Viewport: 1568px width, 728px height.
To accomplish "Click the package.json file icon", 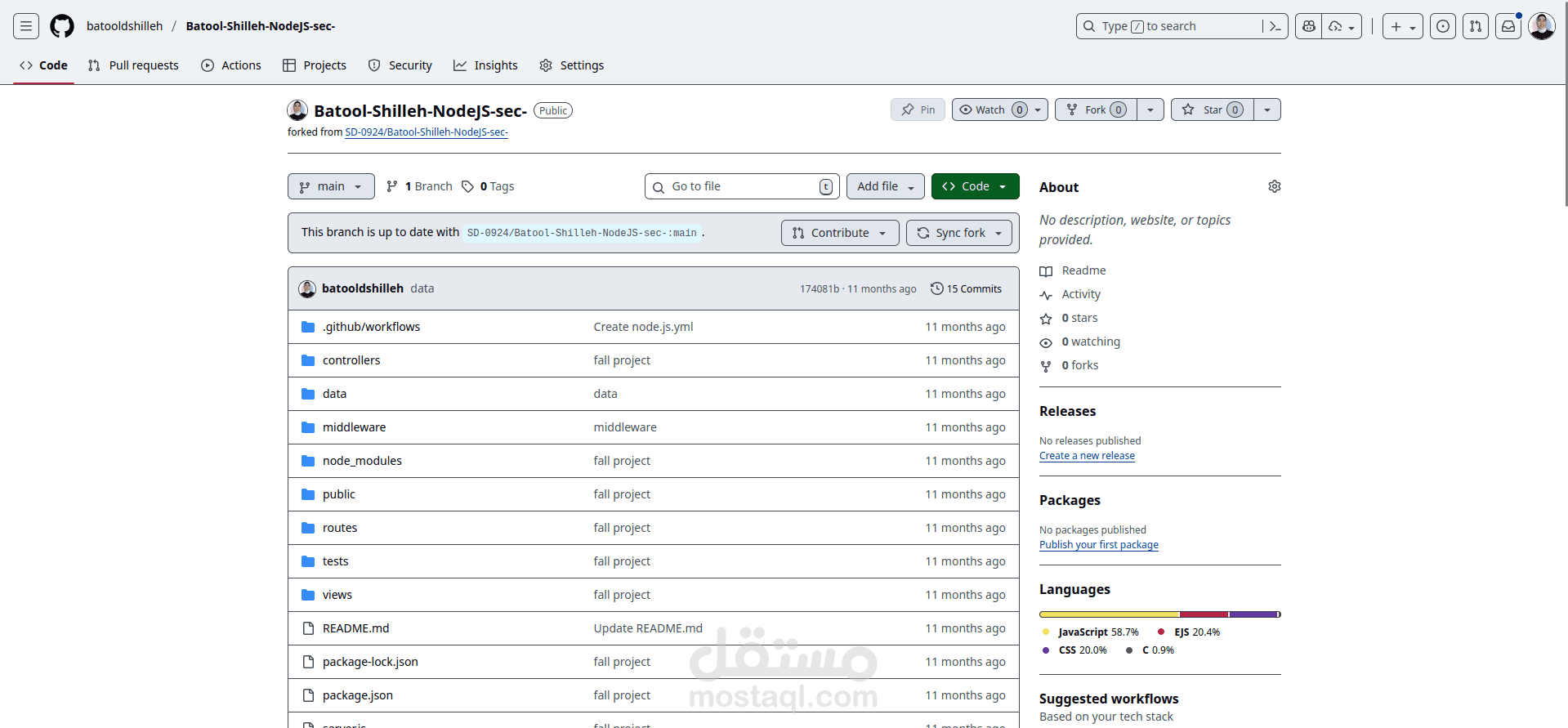I will click(308, 695).
